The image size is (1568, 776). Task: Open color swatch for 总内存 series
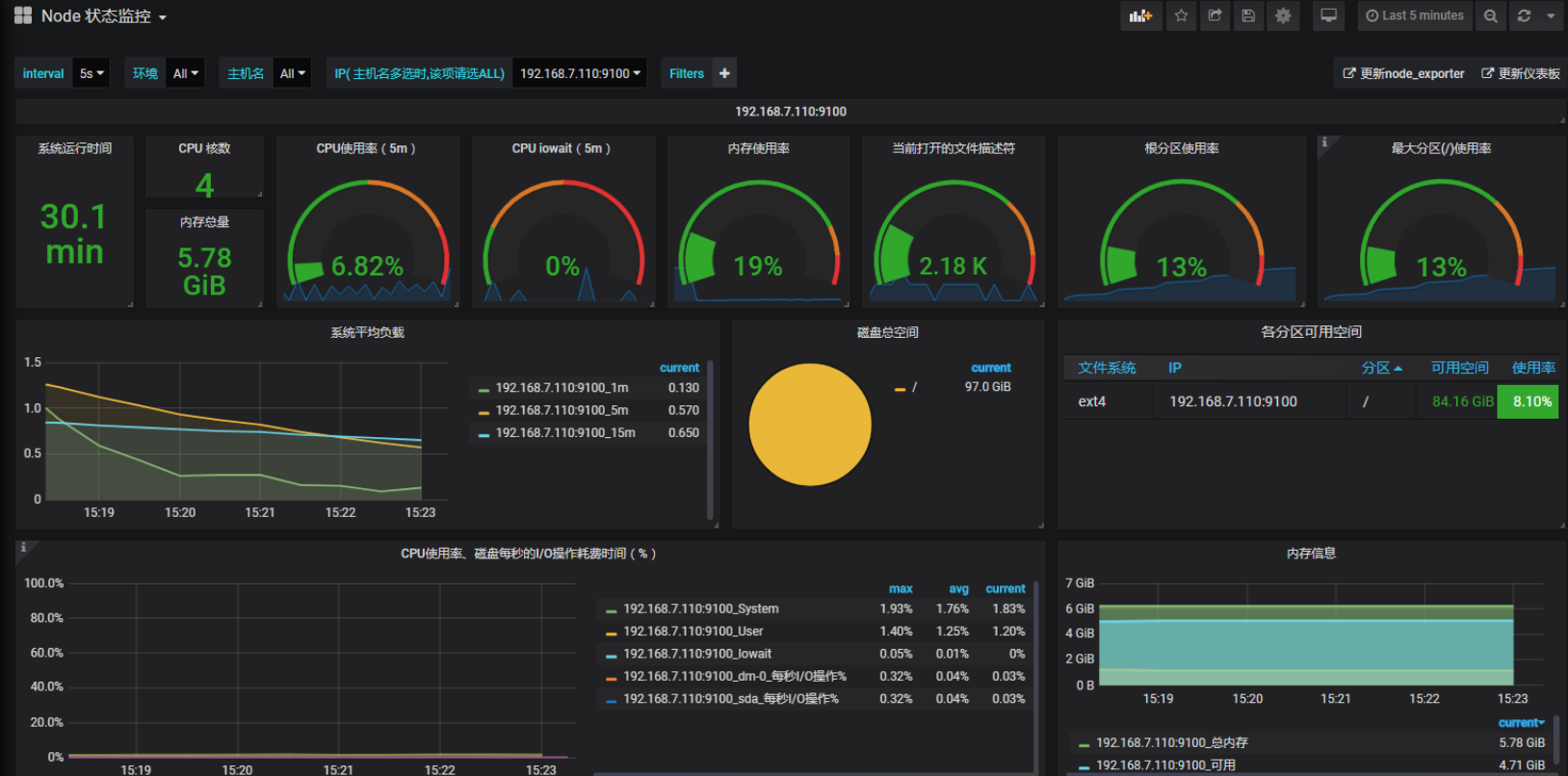click(x=1084, y=744)
